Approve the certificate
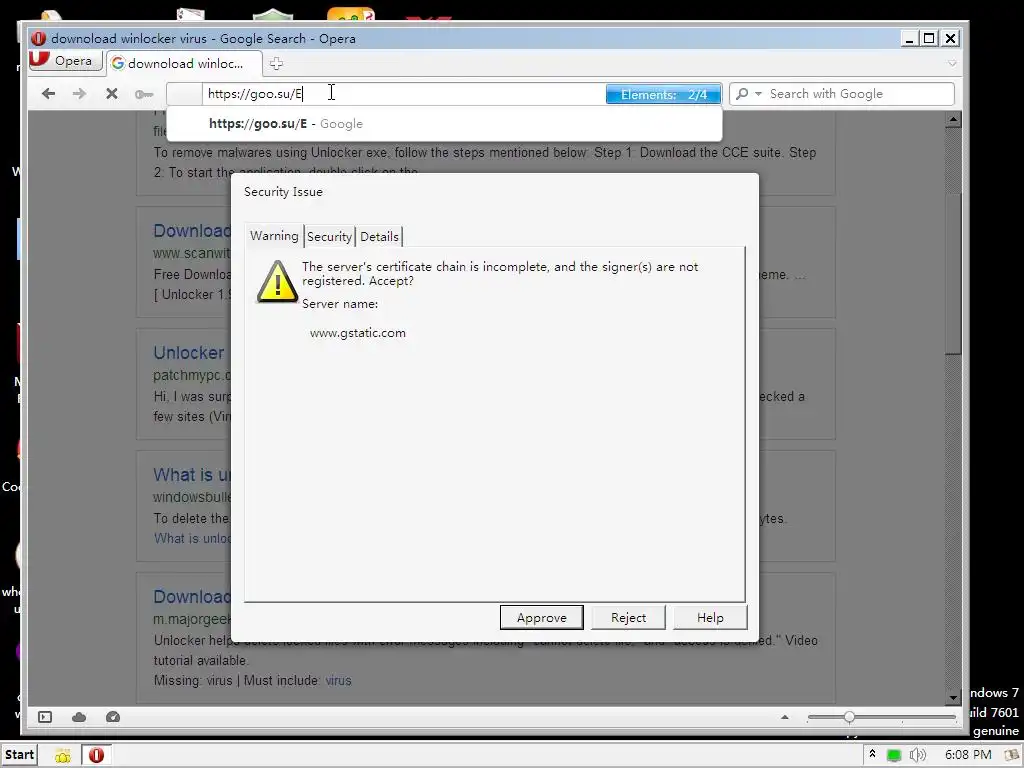1024x768 pixels. (x=541, y=617)
